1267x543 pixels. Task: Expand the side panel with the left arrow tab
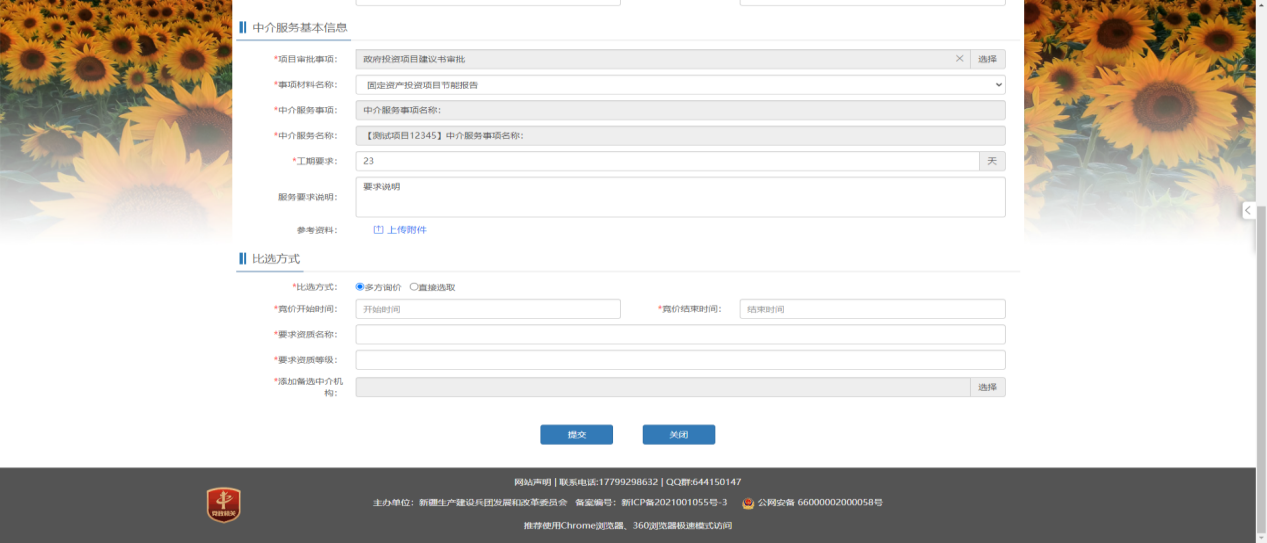(x=1248, y=210)
